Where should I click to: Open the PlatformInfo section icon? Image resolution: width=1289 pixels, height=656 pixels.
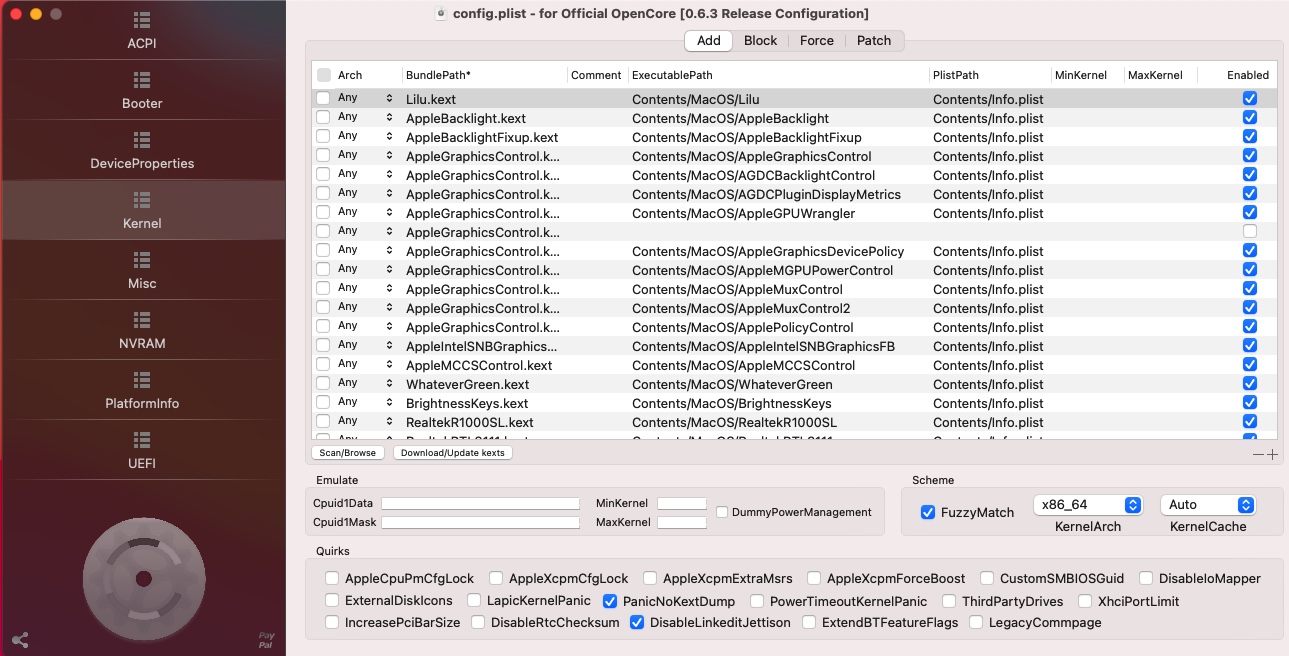142,380
